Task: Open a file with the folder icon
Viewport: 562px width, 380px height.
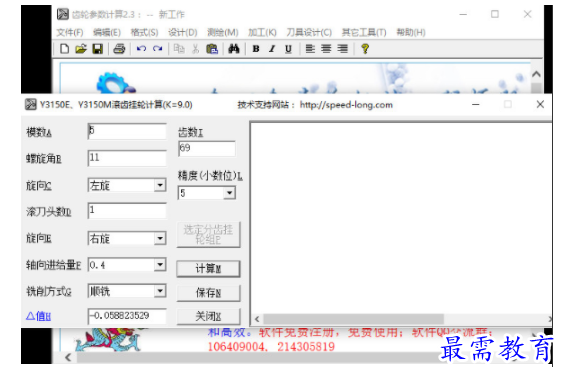Action: click(81, 48)
